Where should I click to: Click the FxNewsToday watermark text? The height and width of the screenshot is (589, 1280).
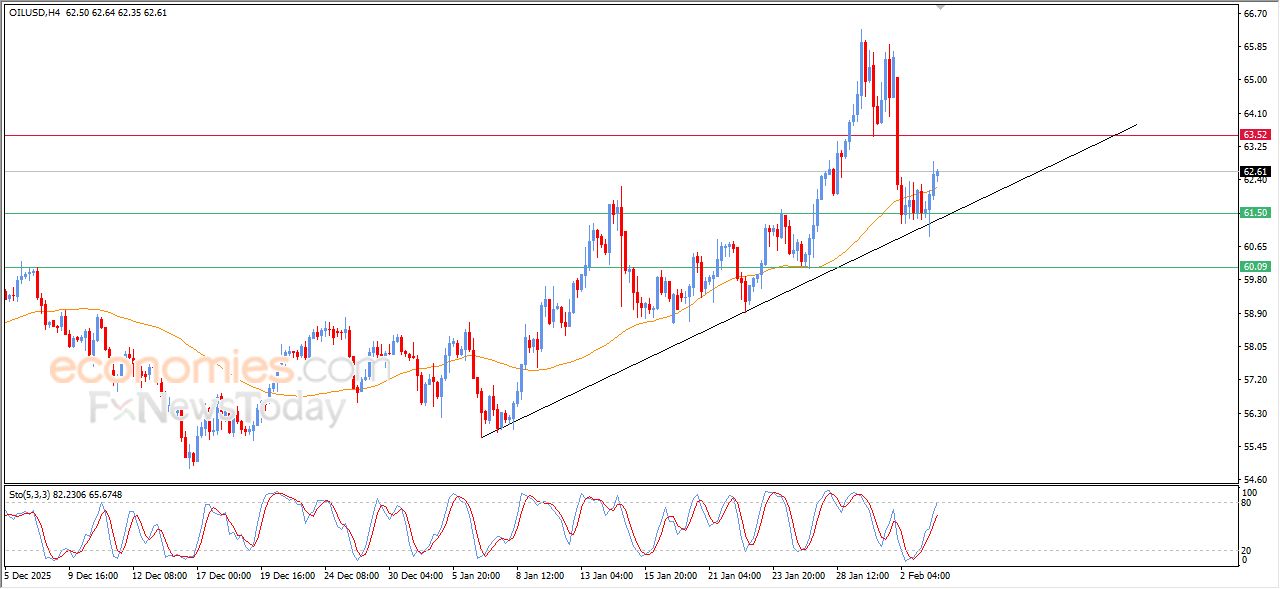[x=217, y=408]
